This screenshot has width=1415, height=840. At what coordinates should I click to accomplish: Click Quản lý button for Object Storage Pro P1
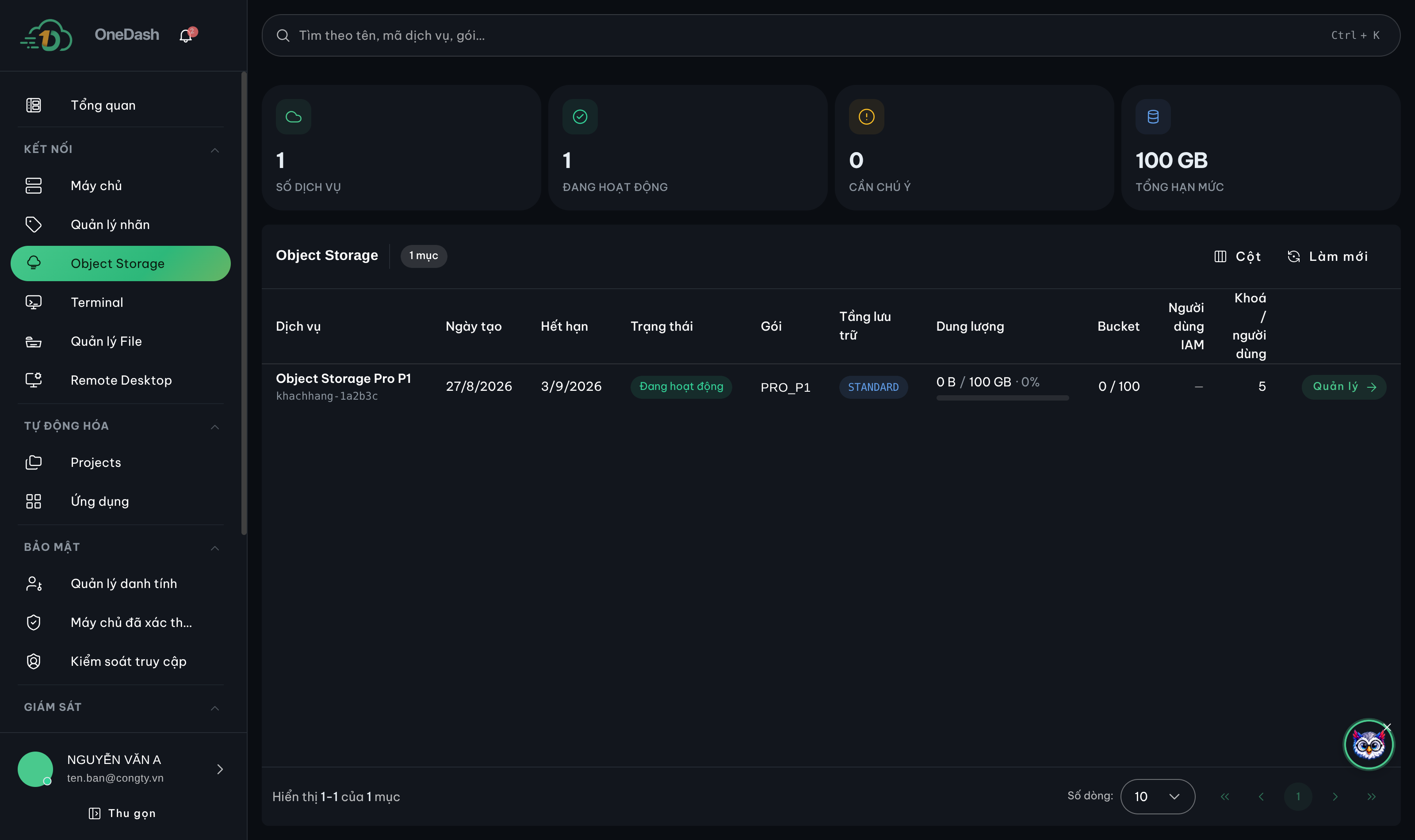click(1344, 386)
